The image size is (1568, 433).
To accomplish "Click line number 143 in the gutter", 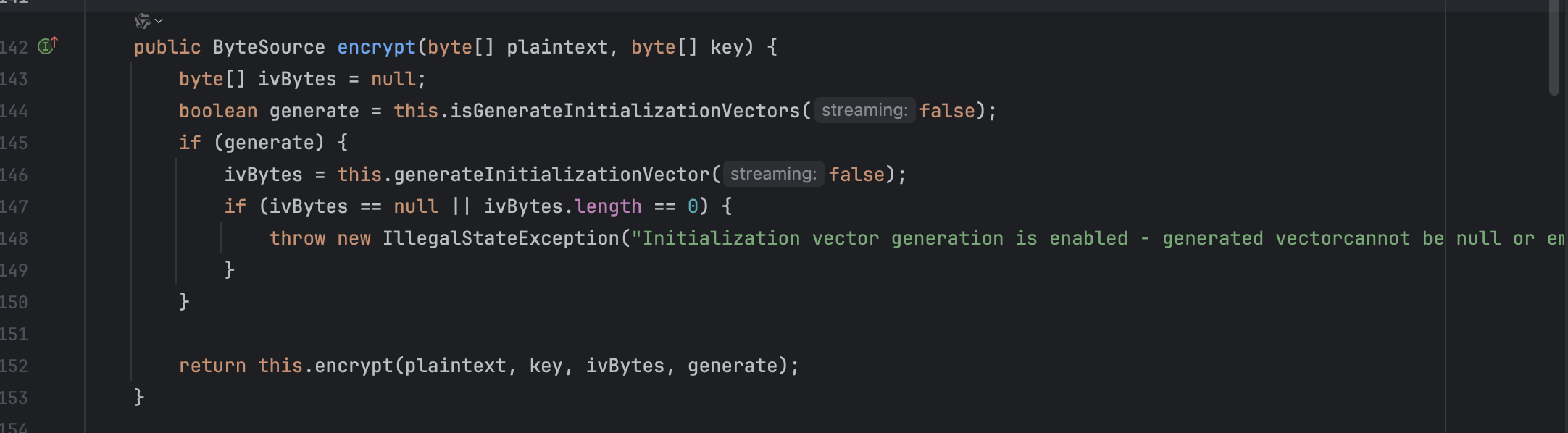I will [14, 79].
